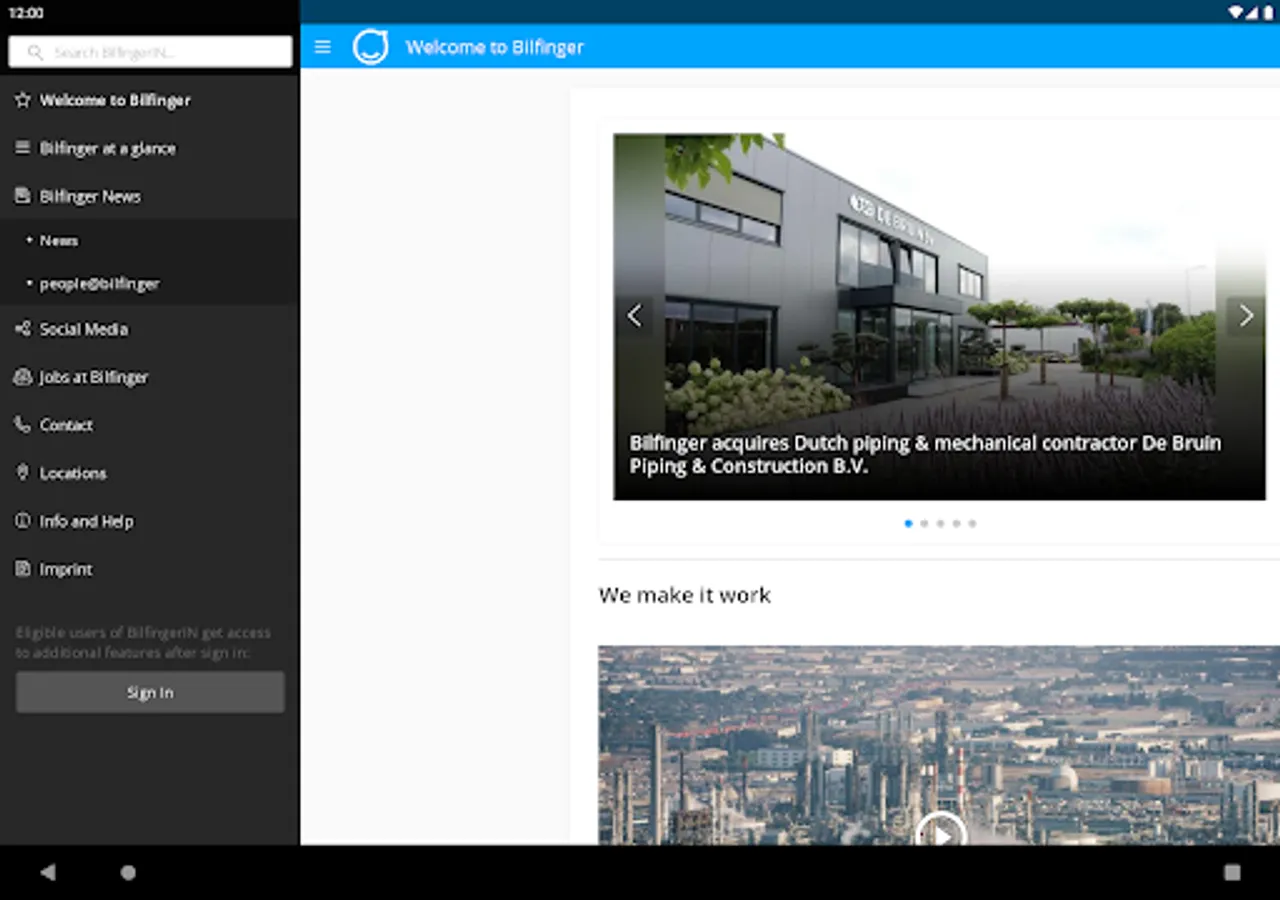Open Welcome to Bilfinger menu item
This screenshot has width=1280, height=900.
coord(150,100)
